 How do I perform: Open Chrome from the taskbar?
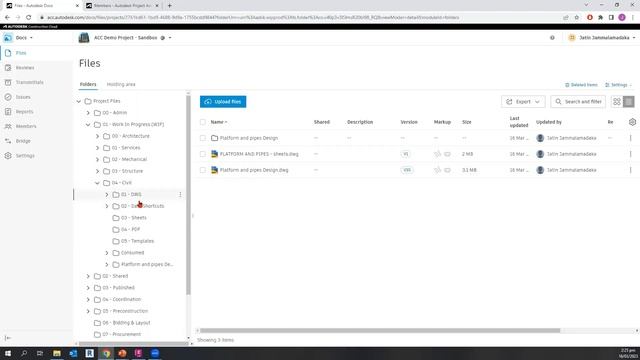click(x=106, y=353)
